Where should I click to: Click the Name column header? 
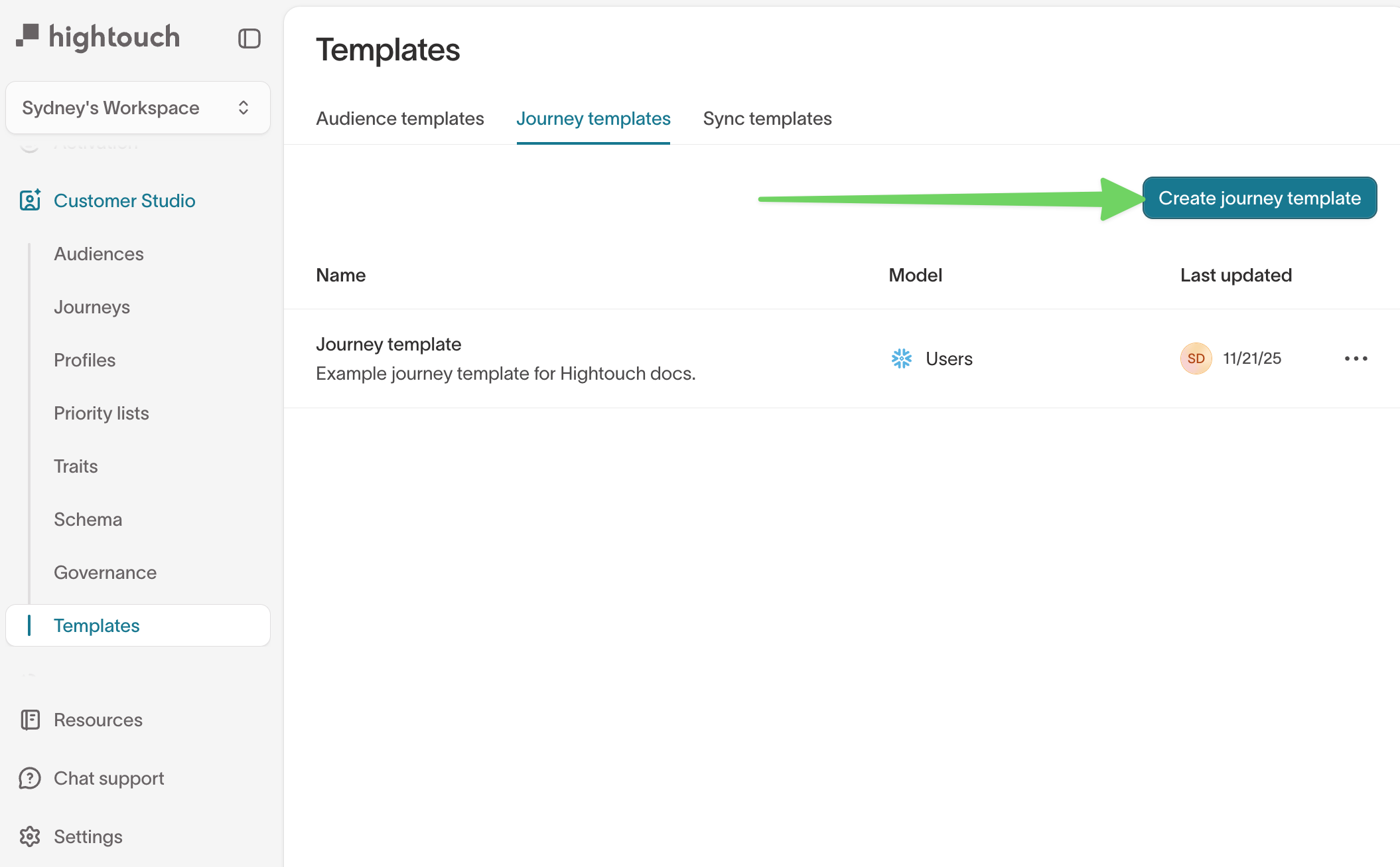click(341, 275)
